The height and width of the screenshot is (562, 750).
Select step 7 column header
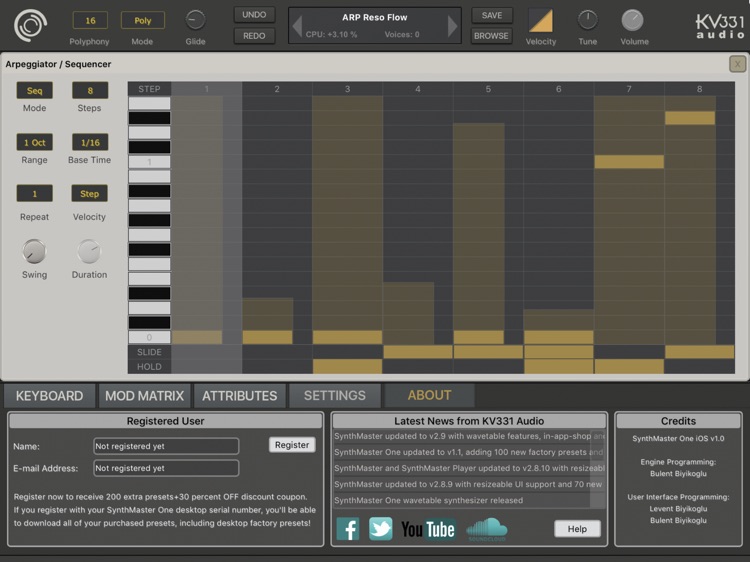[x=629, y=89]
